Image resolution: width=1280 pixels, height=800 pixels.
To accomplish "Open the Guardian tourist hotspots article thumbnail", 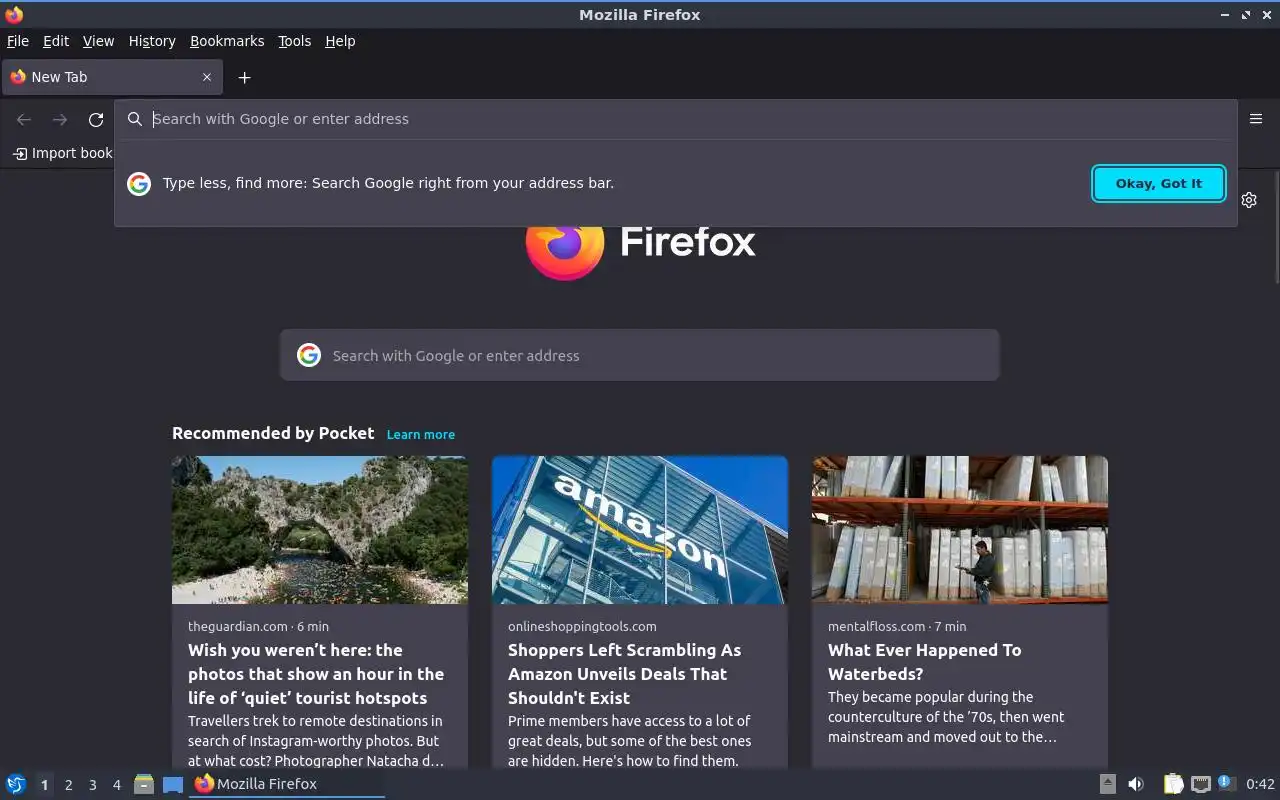I will [x=320, y=530].
